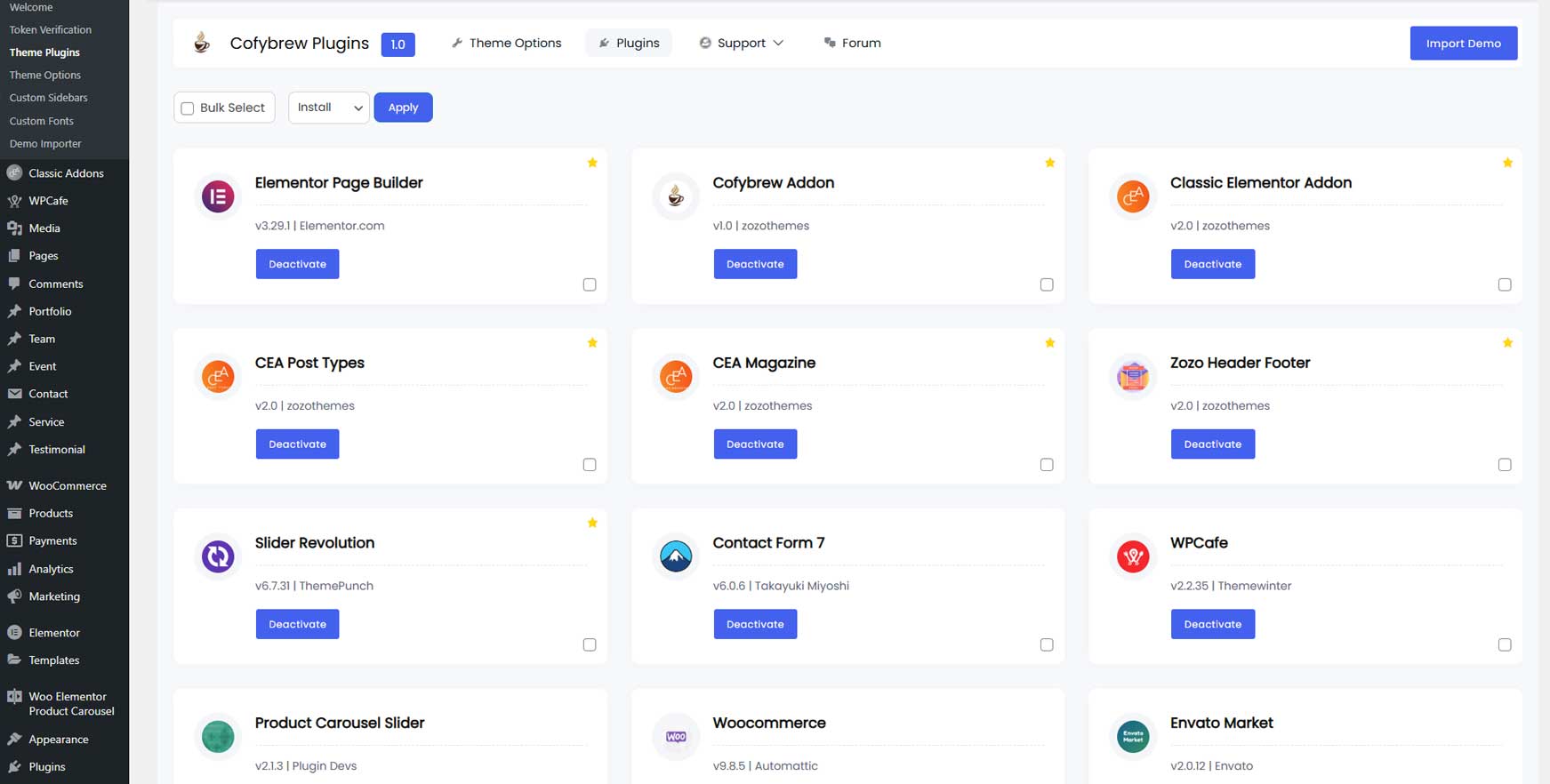Click the Zozo Header Footer plugin icon
This screenshot has width=1550, height=784.
click(1133, 377)
